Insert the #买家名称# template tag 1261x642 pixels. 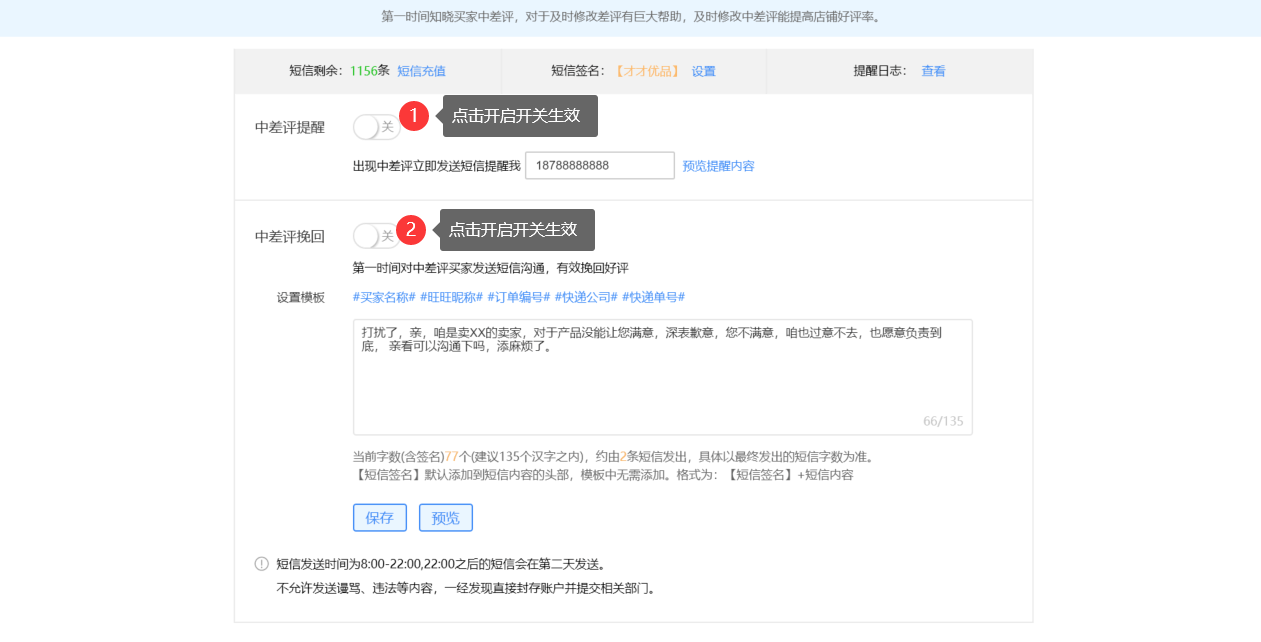[384, 297]
